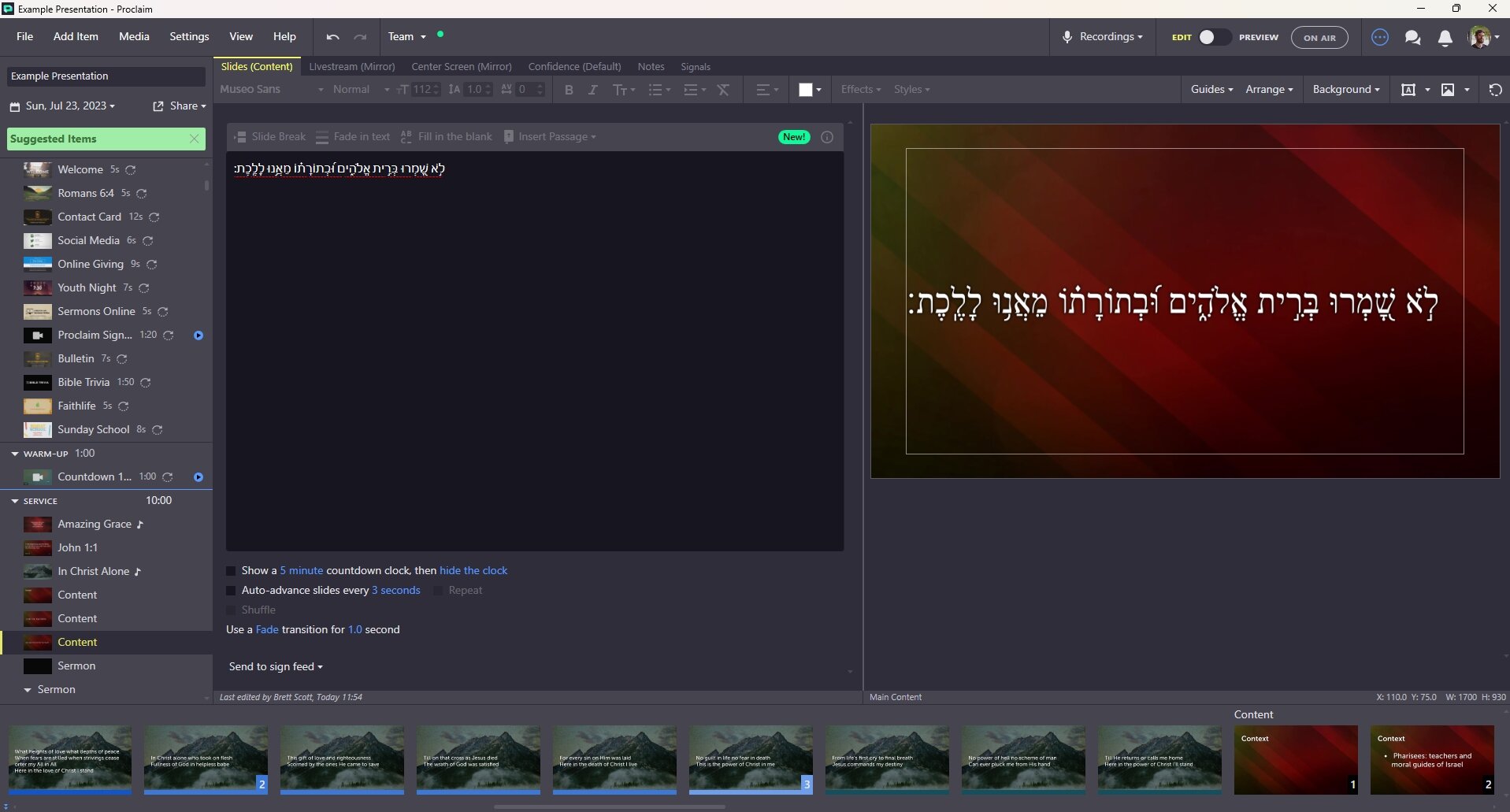Open the Media menu
This screenshot has width=1510, height=812.
pos(134,37)
